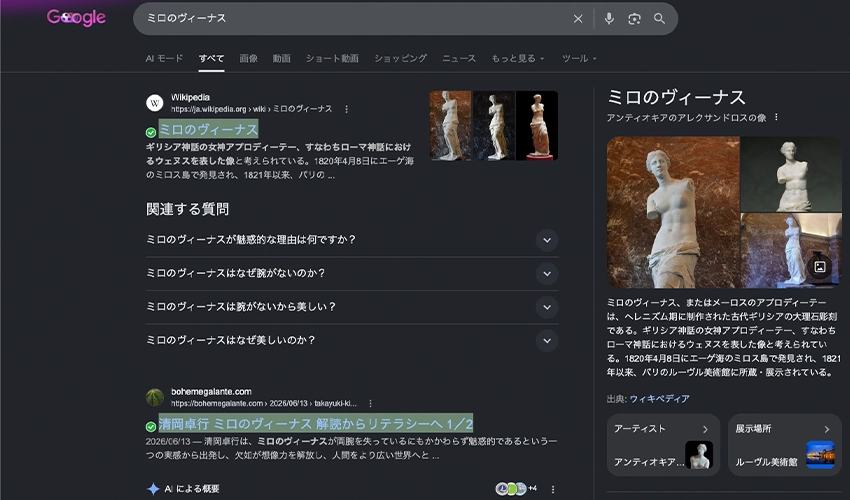The height and width of the screenshot is (500, 850).
Task: Open the AI overview's three-dot menu
Action: [x=553, y=489]
